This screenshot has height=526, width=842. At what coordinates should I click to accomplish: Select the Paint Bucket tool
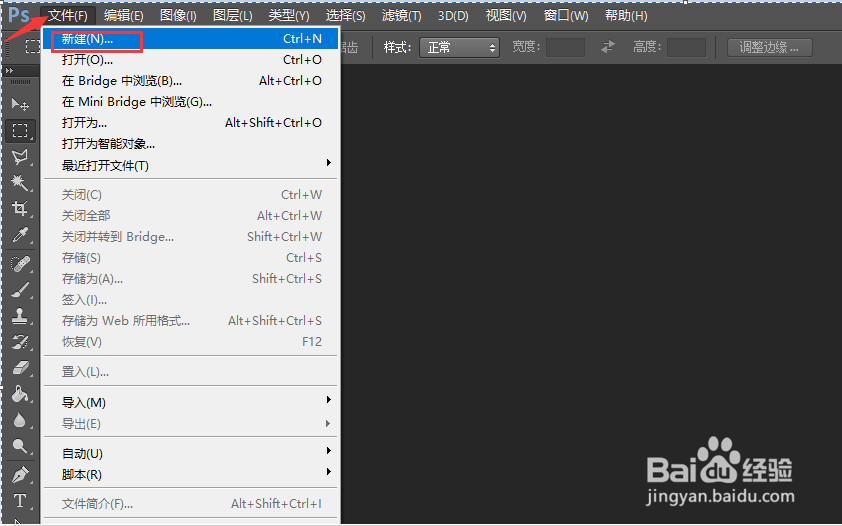(x=20, y=393)
